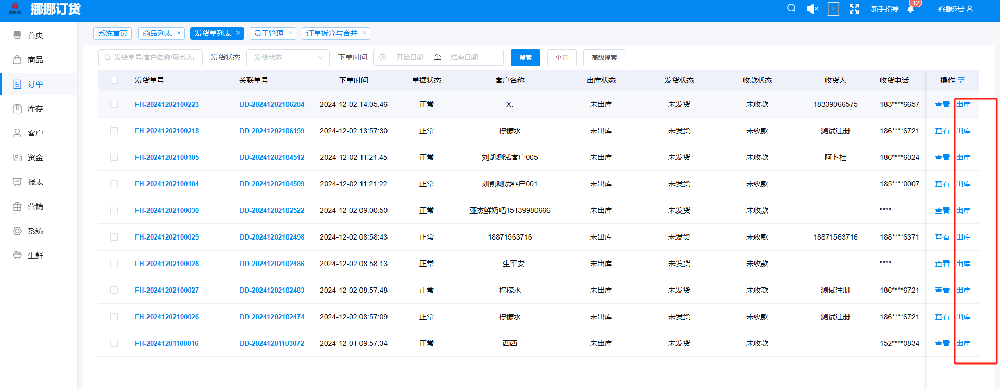Toggle the muted speaker icon in the header
The image size is (1000, 389).
click(x=812, y=9)
